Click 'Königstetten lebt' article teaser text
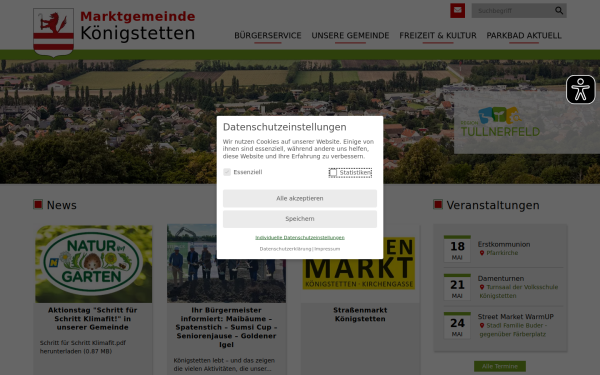 coord(224,365)
